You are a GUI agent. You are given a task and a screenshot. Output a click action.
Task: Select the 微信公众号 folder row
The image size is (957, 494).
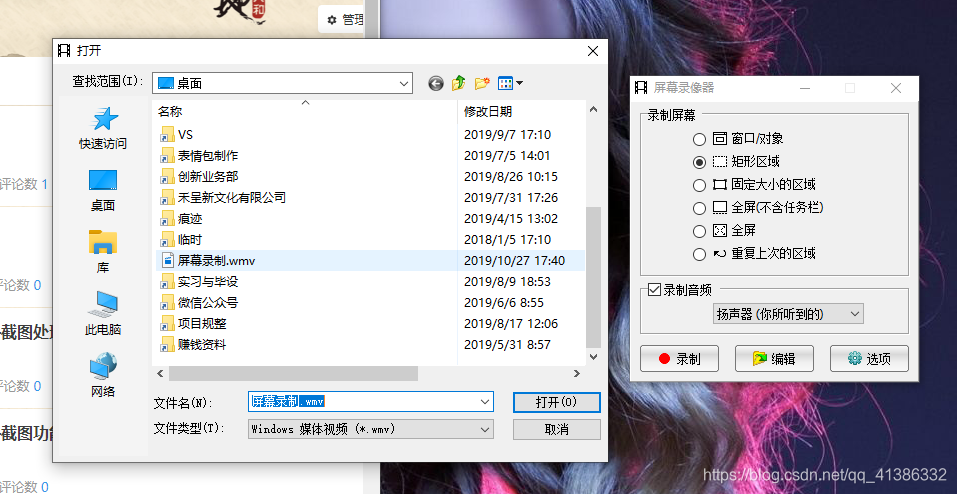click(368, 303)
